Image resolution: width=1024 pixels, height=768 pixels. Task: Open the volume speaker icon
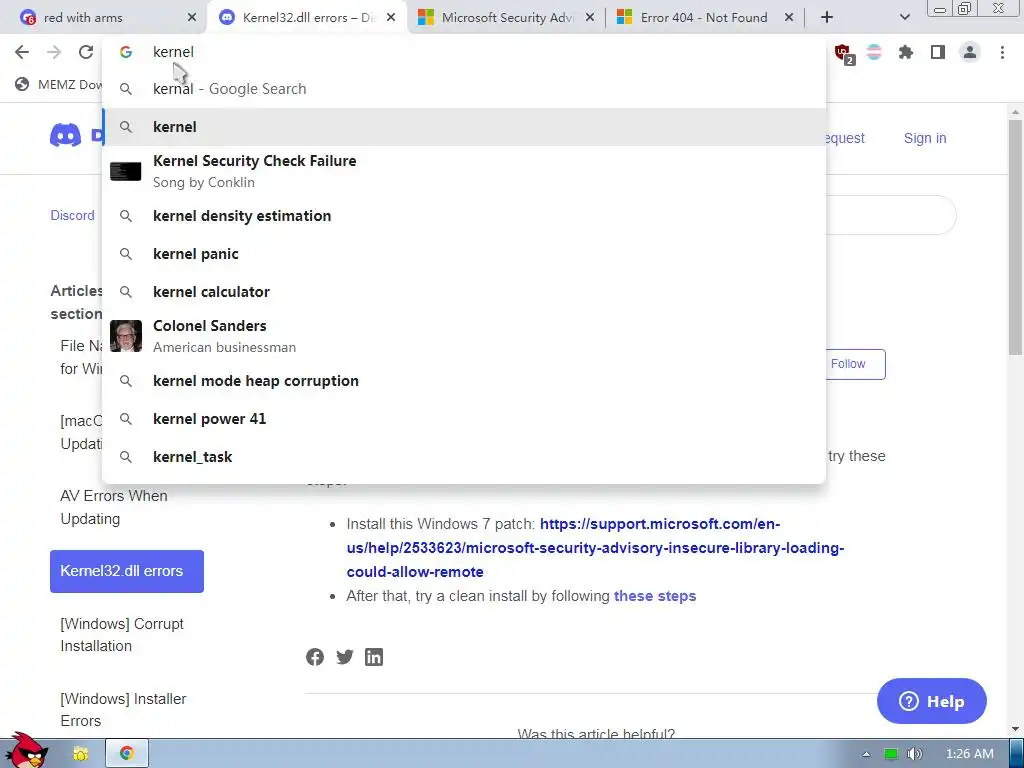pyautogui.click(x=914, y=754)
